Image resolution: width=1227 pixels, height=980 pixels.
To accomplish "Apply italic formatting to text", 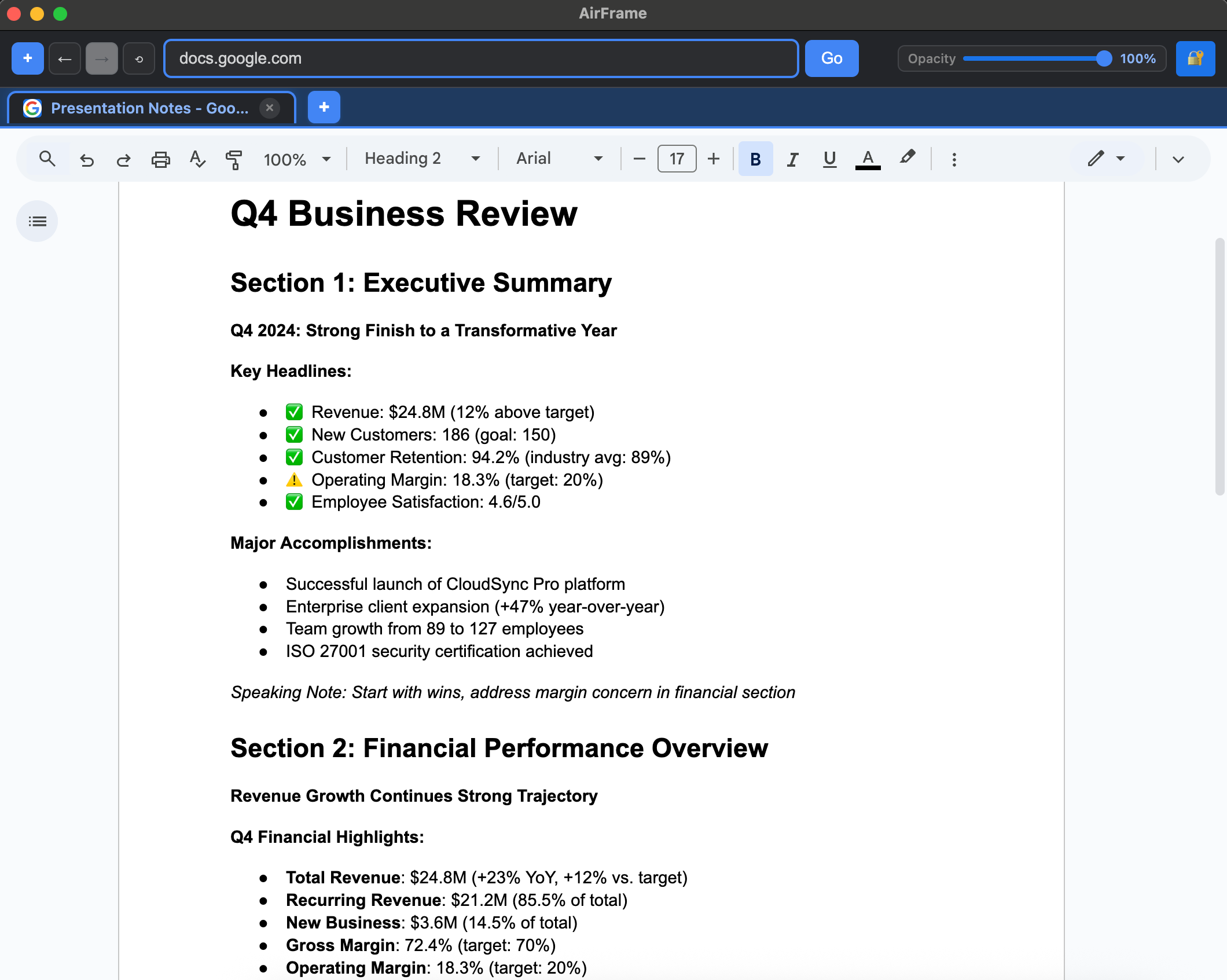I will [792, 158].
